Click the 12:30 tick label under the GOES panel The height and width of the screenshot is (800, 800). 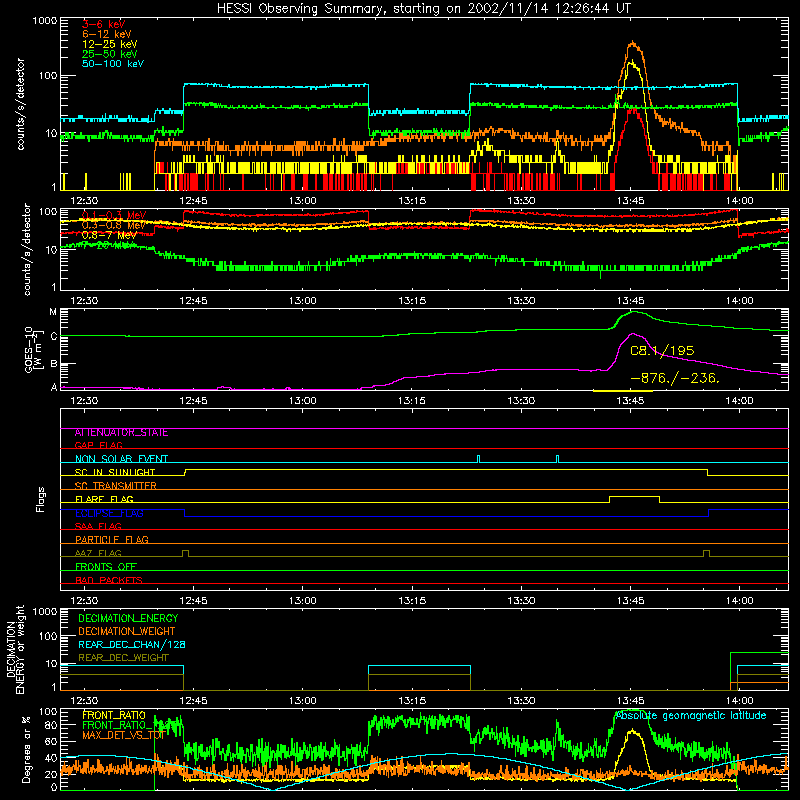84,401
